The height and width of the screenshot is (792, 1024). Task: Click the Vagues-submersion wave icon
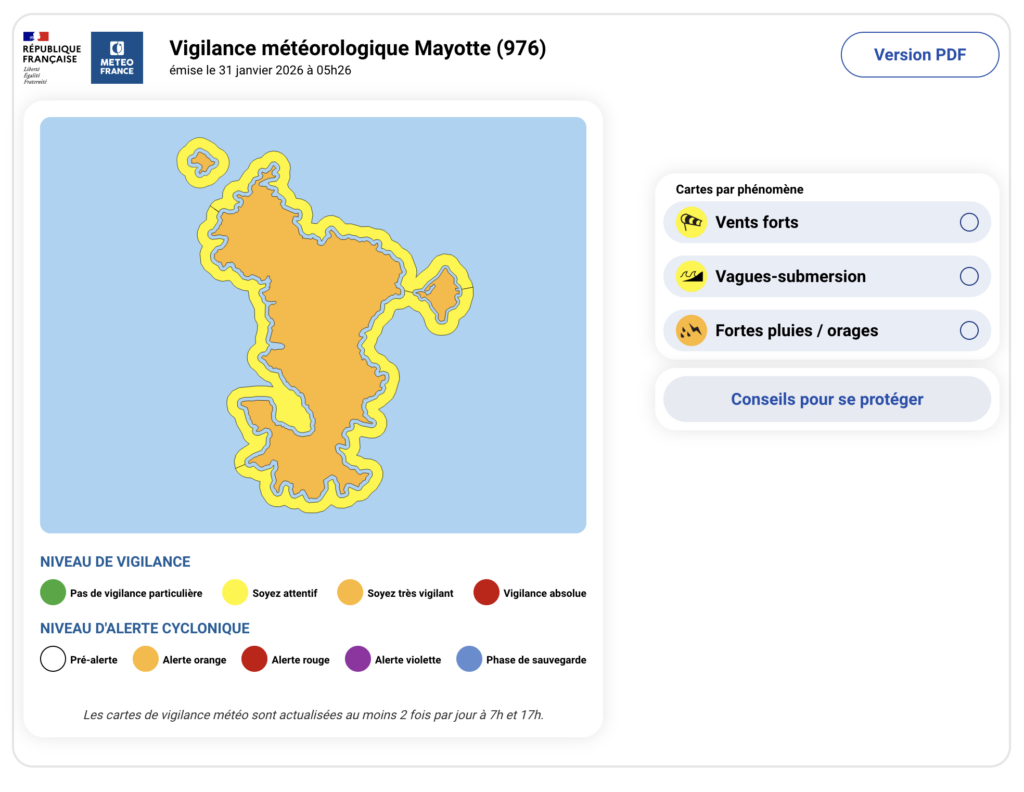pos(693,276)
